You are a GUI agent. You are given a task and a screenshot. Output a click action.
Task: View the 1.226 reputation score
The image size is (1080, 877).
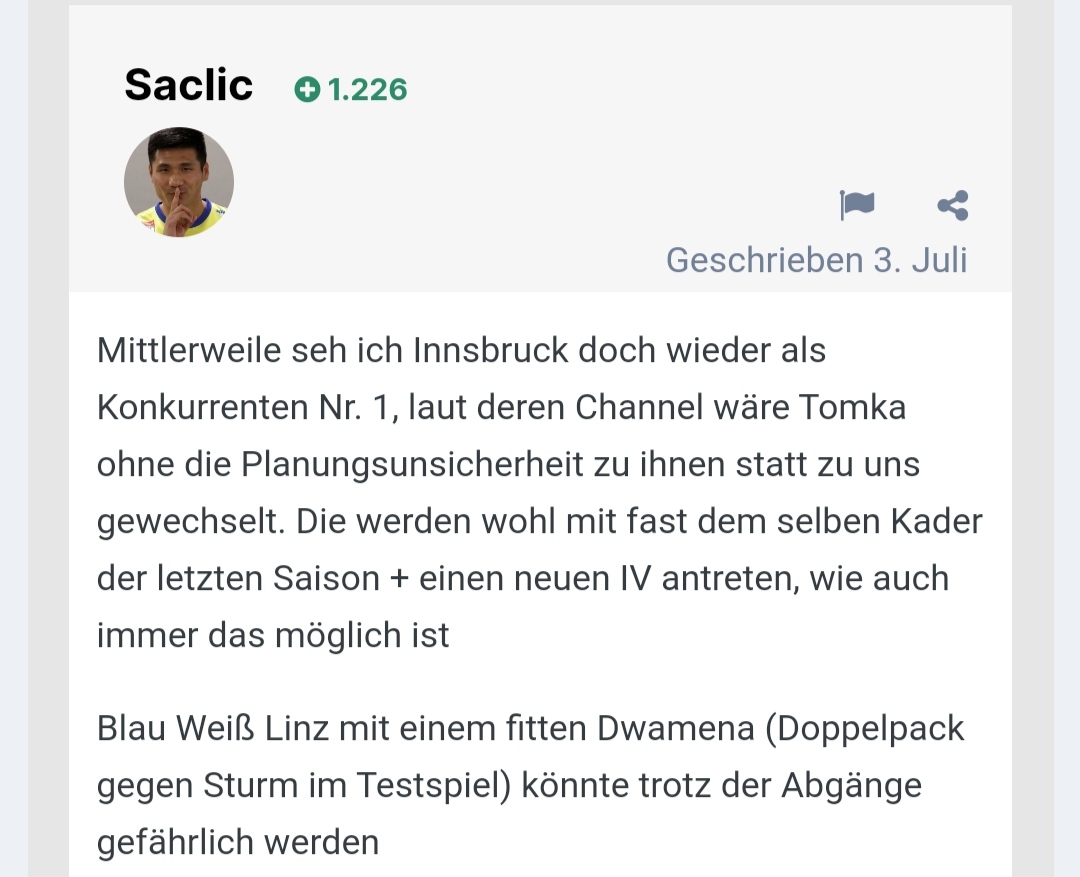367,90
